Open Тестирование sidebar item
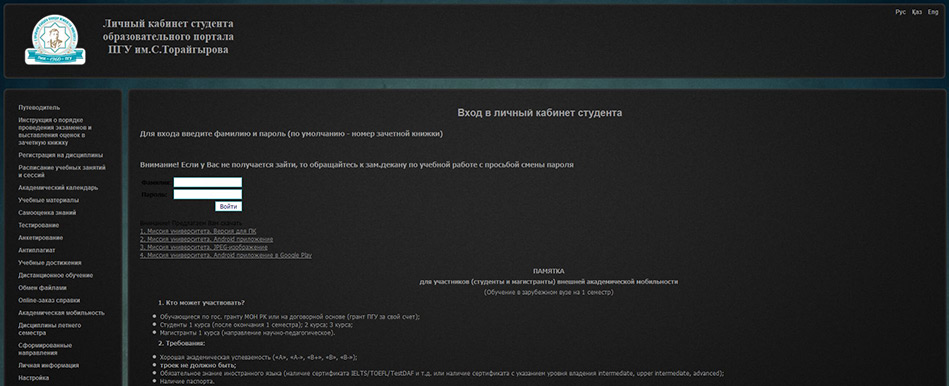Screen dimensions: 949x386 pos(39,225)
